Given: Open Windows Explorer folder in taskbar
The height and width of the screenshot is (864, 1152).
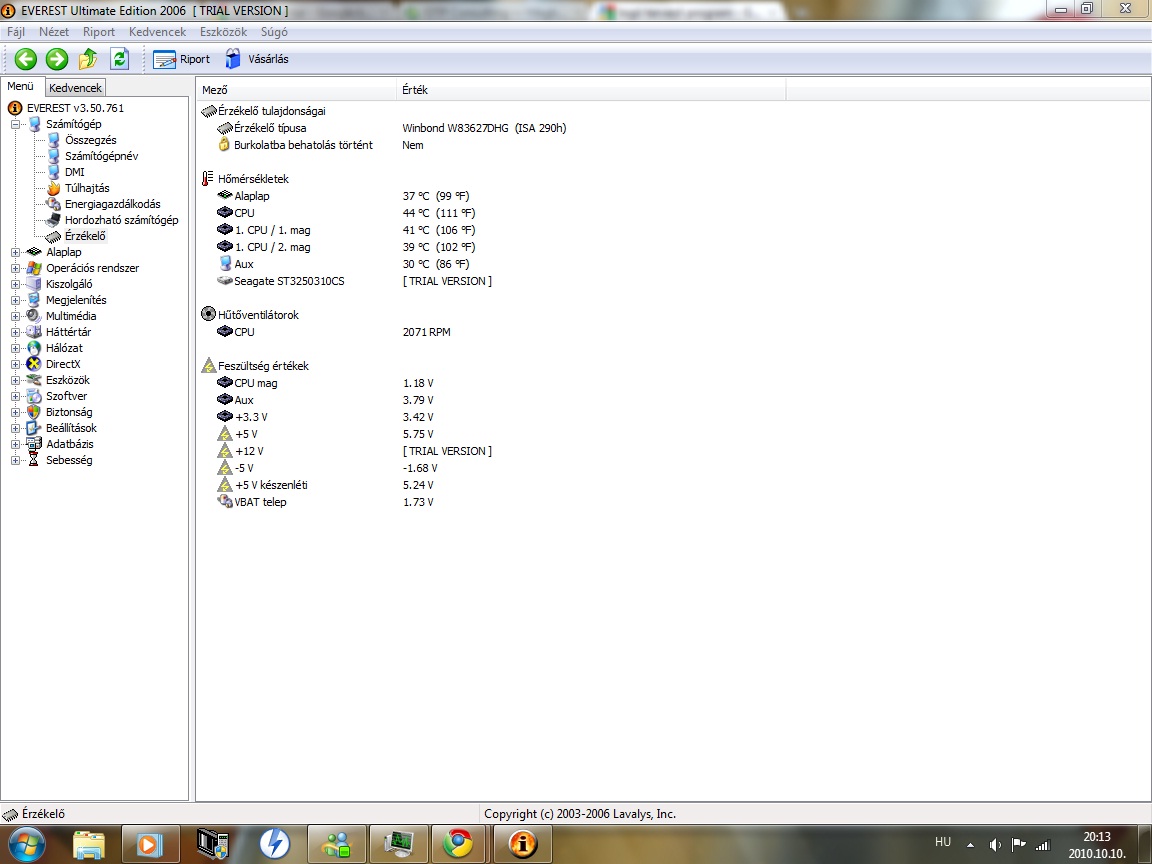Looking at the screenshot, I should coord(88,844).
